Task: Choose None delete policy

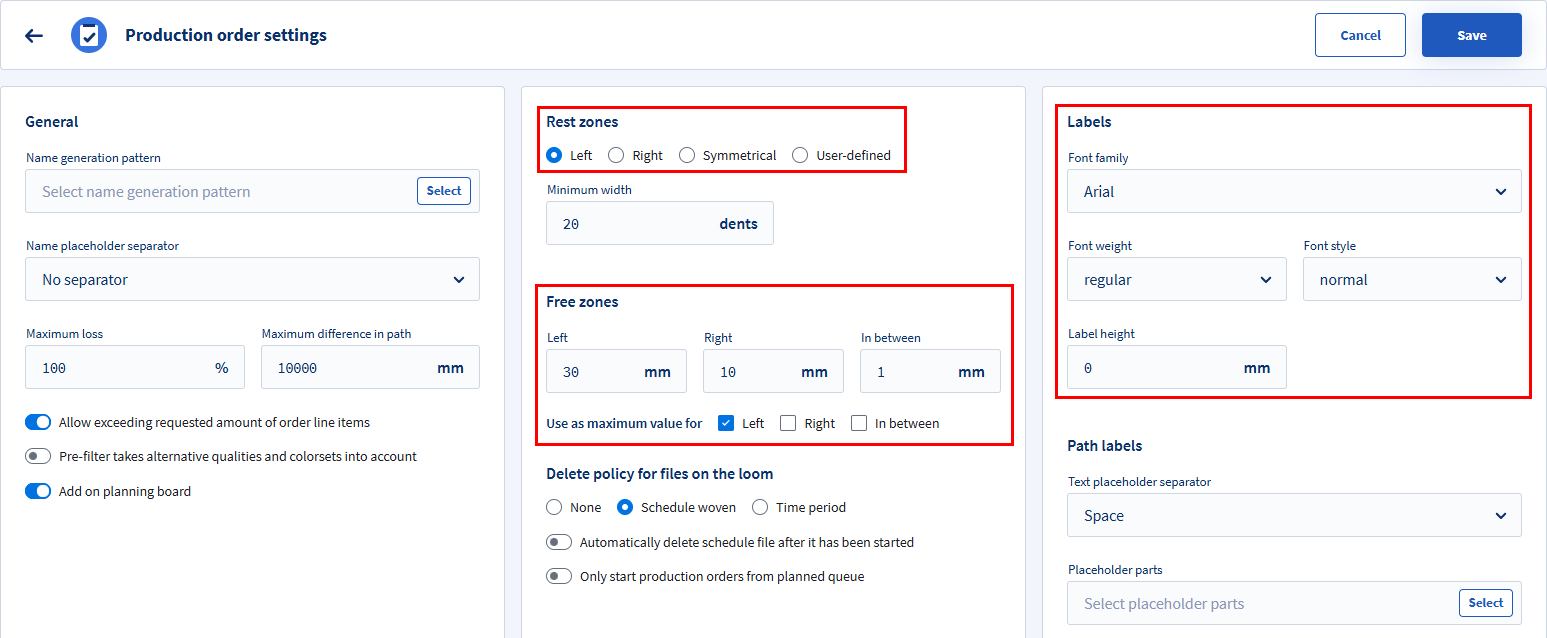Action: point(554,507)
